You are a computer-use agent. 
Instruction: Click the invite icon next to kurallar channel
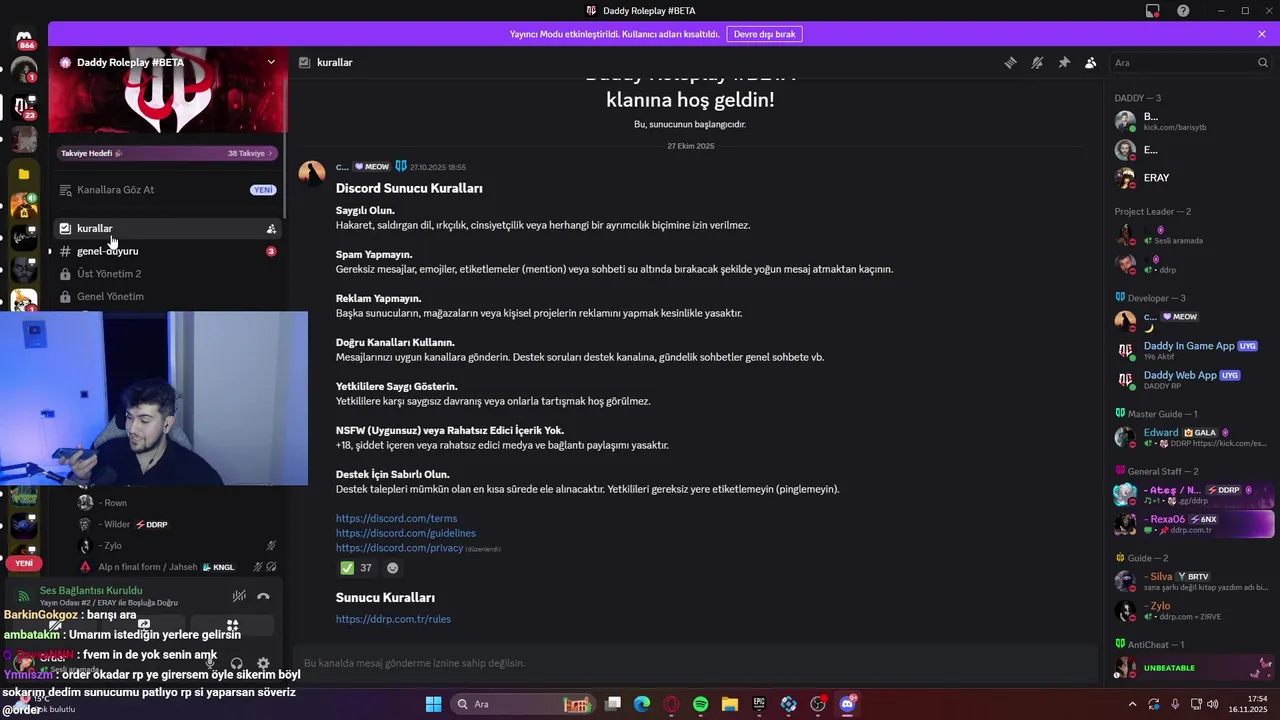point(271,229)
